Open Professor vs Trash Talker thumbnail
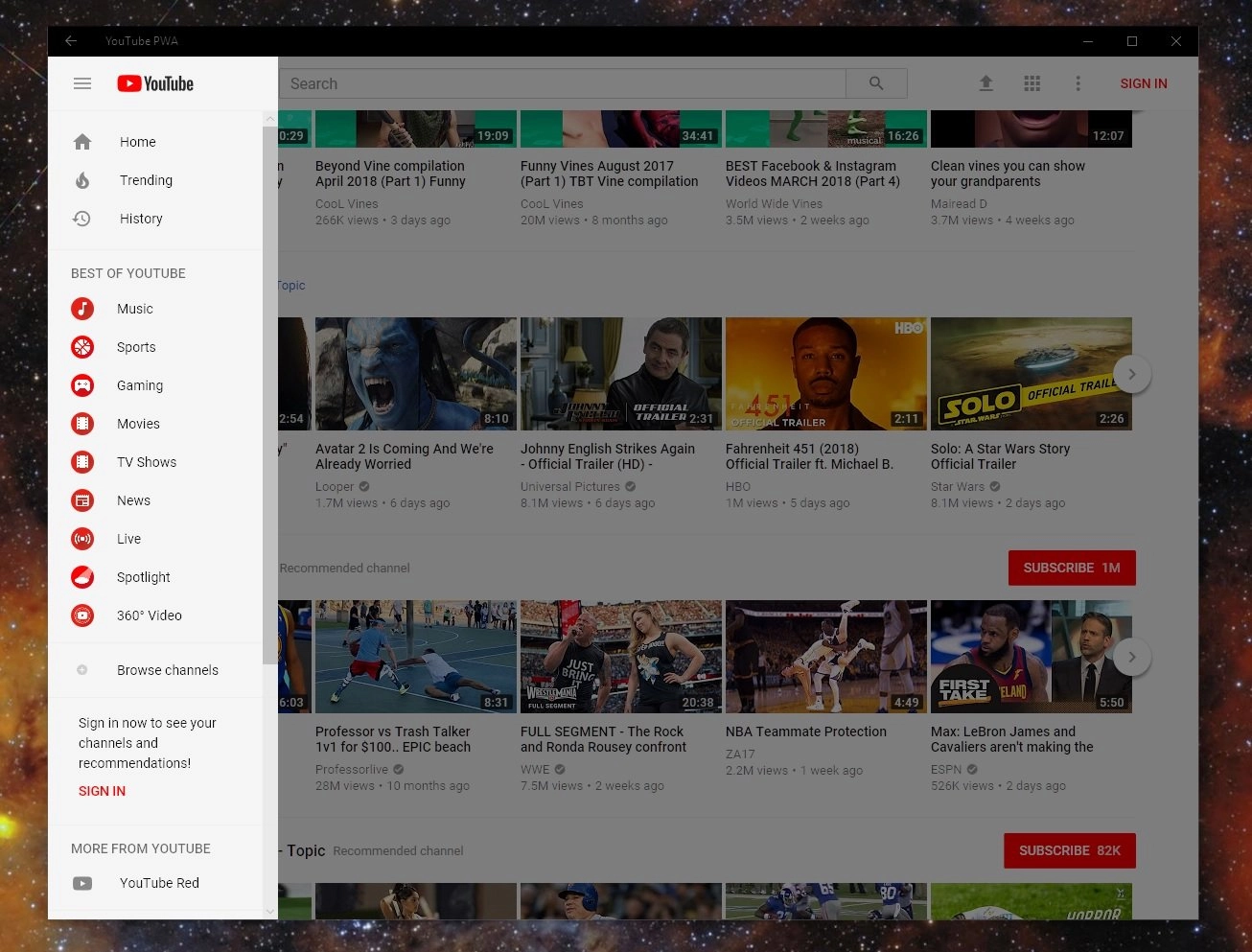Screen dimensions: 1252x952 (x=416, y=657)
